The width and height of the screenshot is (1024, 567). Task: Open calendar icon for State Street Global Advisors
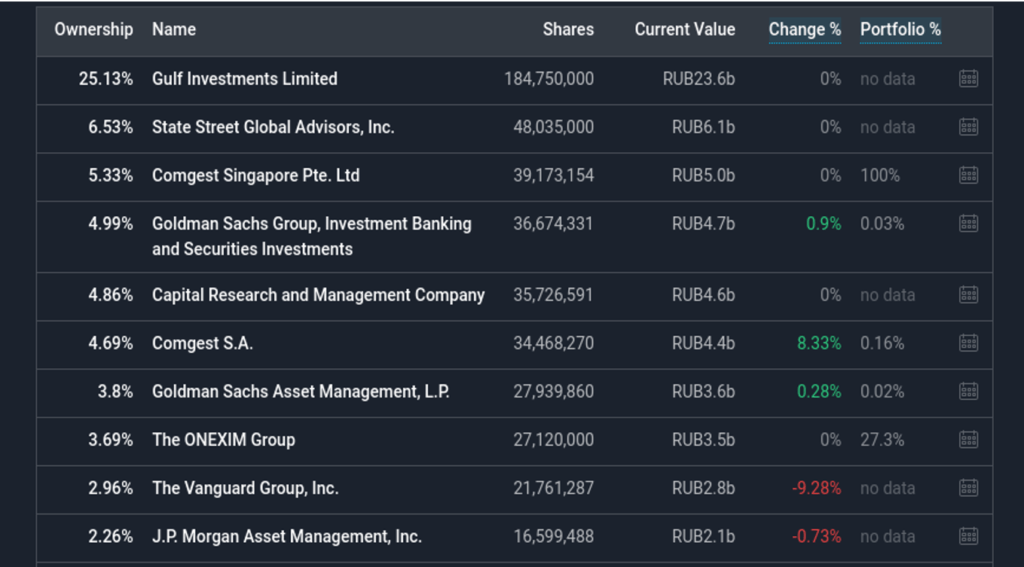[x=967, y=127]
